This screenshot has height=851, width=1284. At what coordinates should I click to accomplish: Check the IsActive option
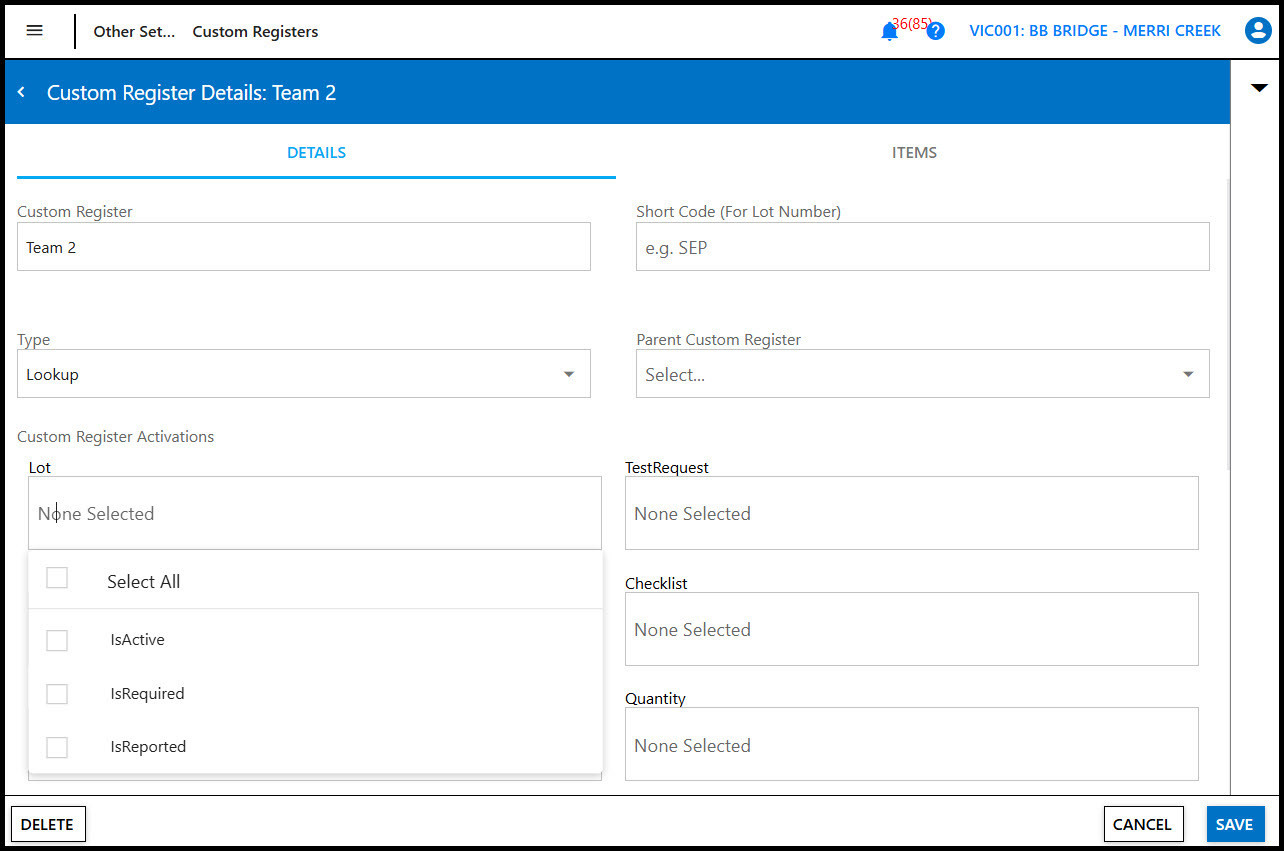pyautogui.click(x=57, y=640)
